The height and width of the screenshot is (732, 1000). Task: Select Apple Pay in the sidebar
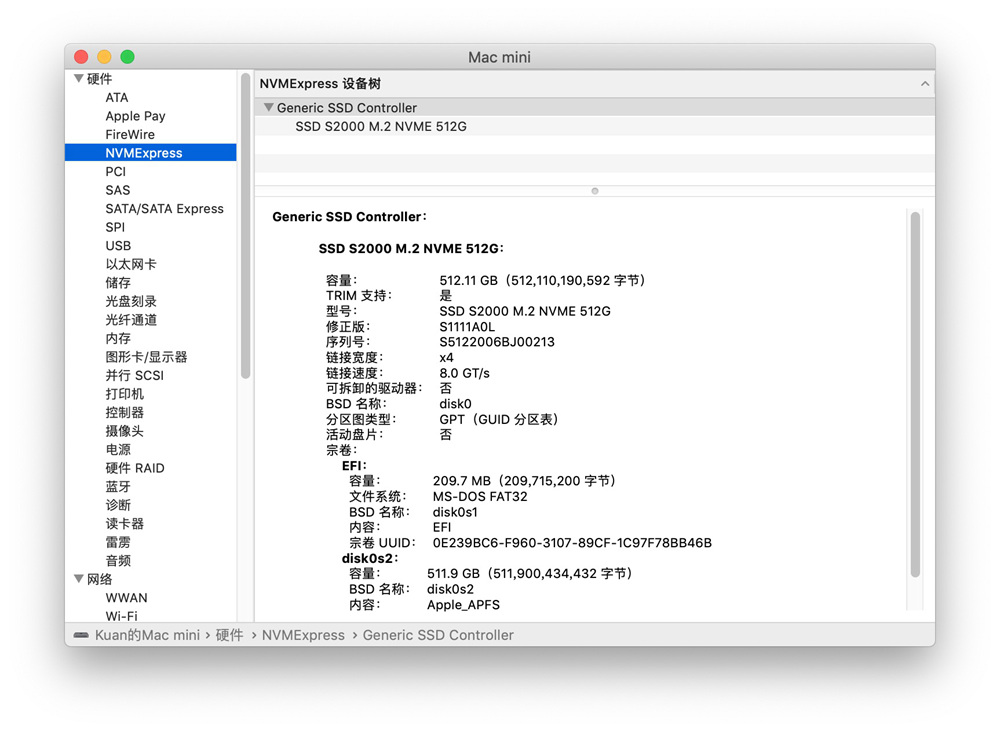click(135, 116)
